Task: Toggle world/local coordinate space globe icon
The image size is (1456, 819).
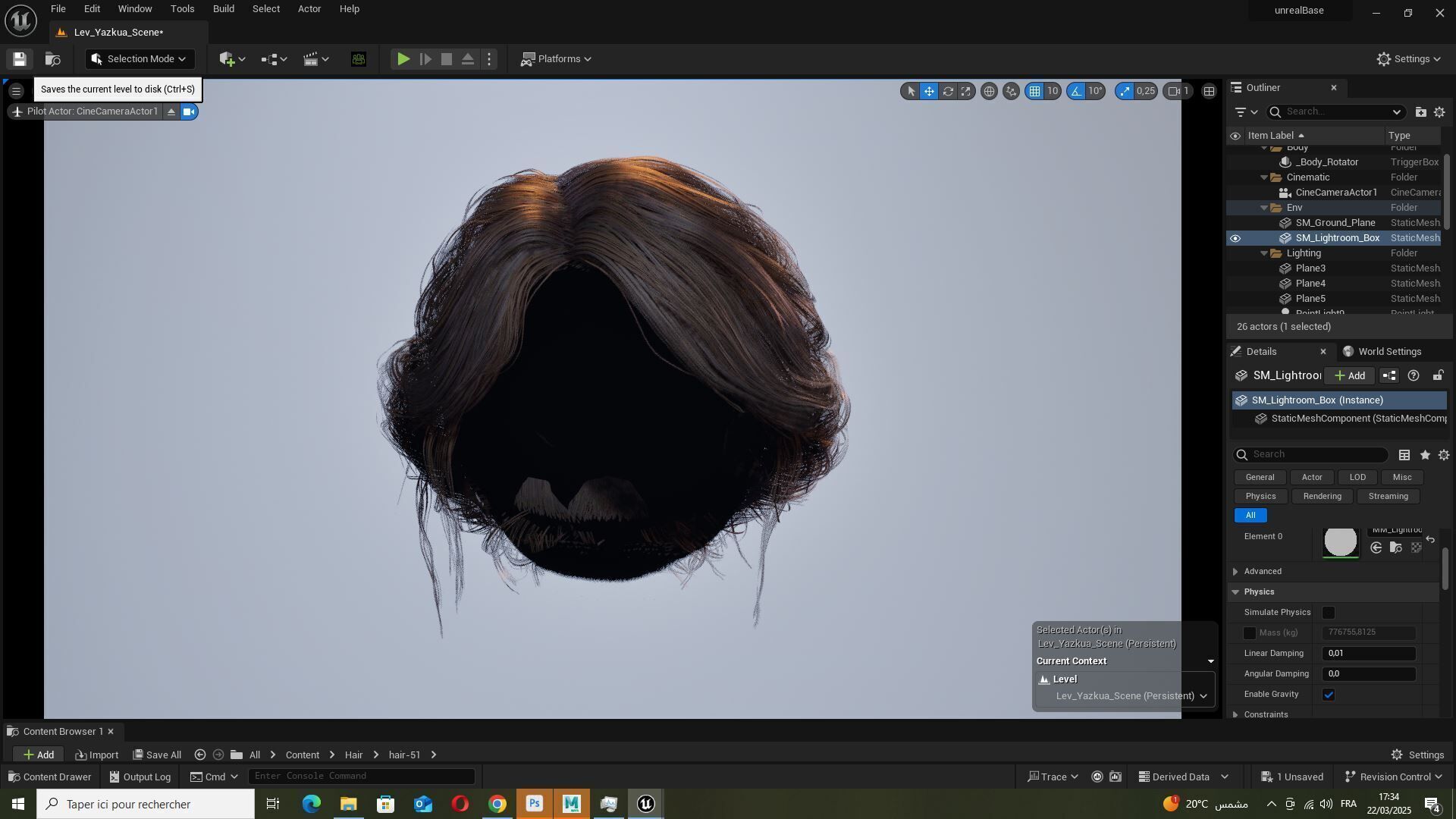Action: (x=989, y=92)
